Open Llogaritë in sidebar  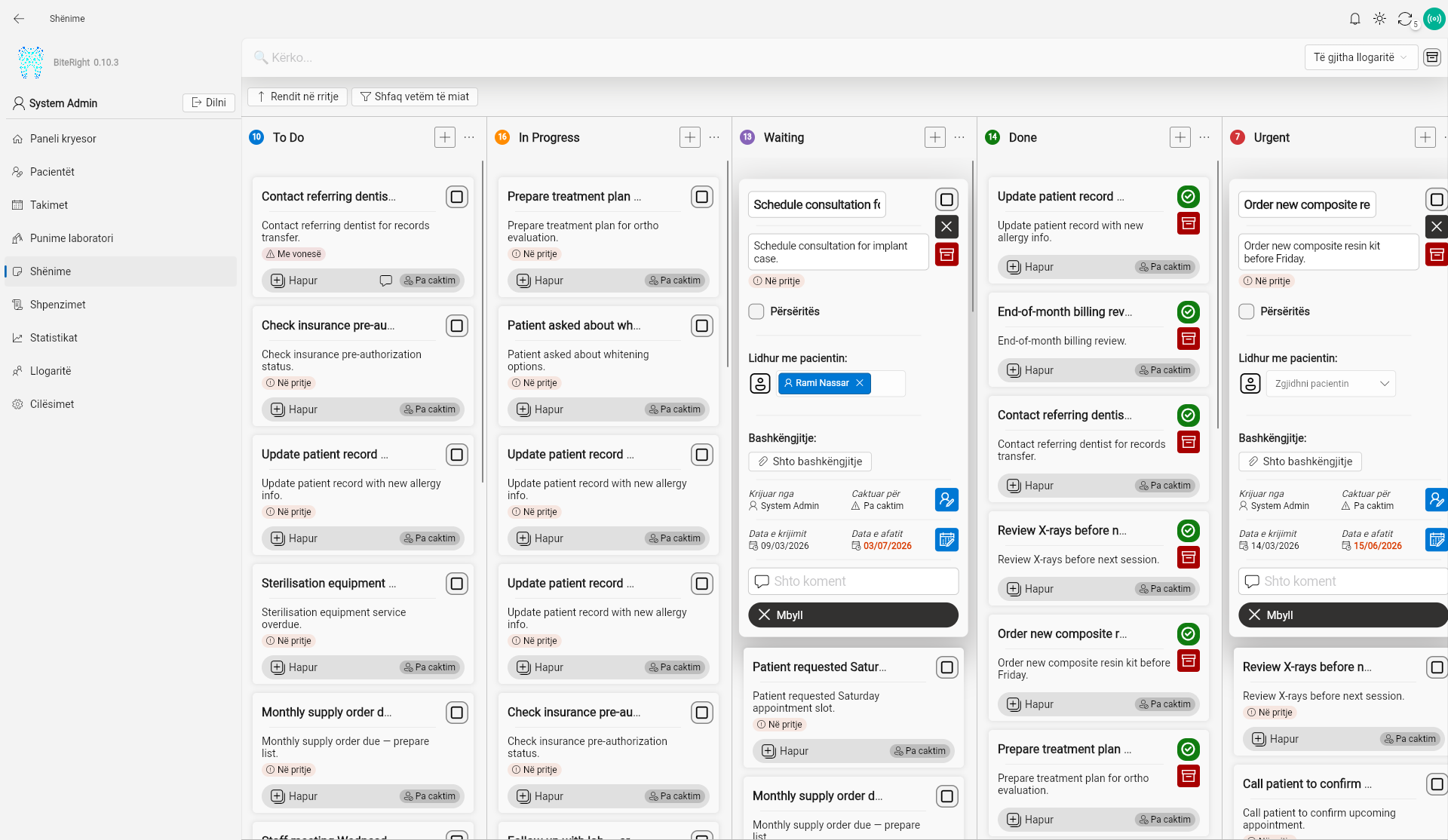coord(121,371)
